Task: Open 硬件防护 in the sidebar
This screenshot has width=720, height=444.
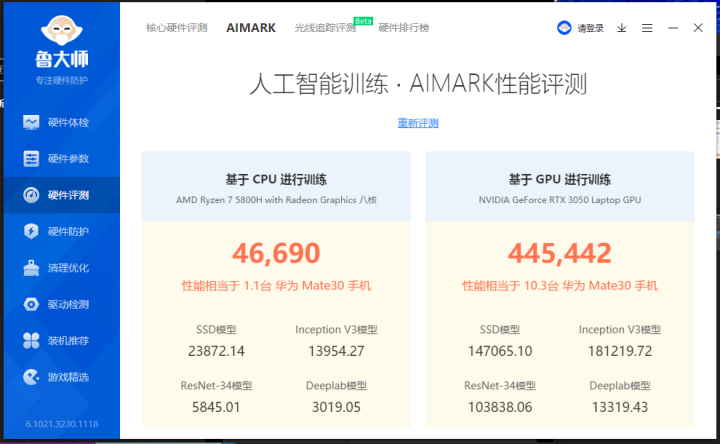Action: pyautogui.click(x=62, y=231)
